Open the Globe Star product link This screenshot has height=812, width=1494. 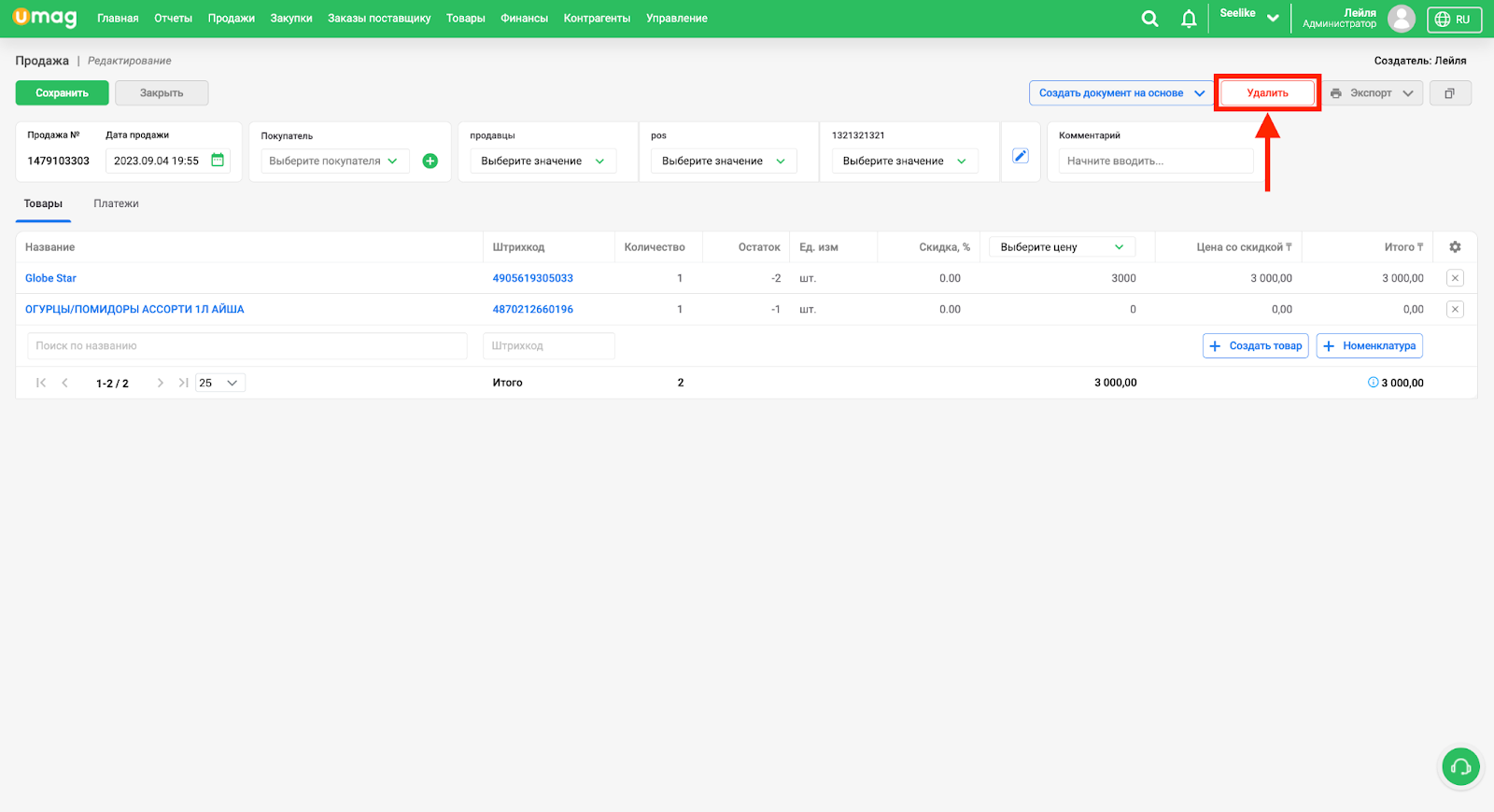pyautogui.click(x=50, y=278)
